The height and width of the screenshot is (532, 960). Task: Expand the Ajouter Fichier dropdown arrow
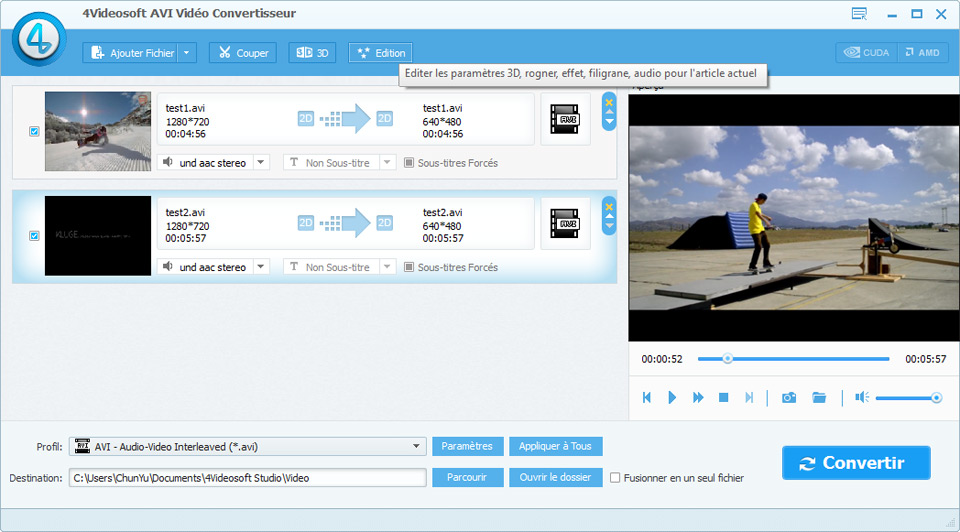click(188, 53)
